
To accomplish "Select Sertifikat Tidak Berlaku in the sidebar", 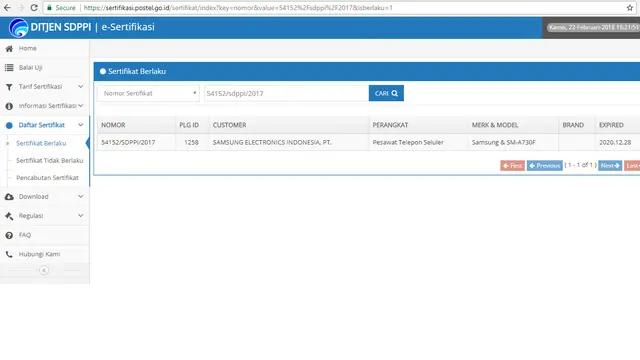I will tap(50, 160).
